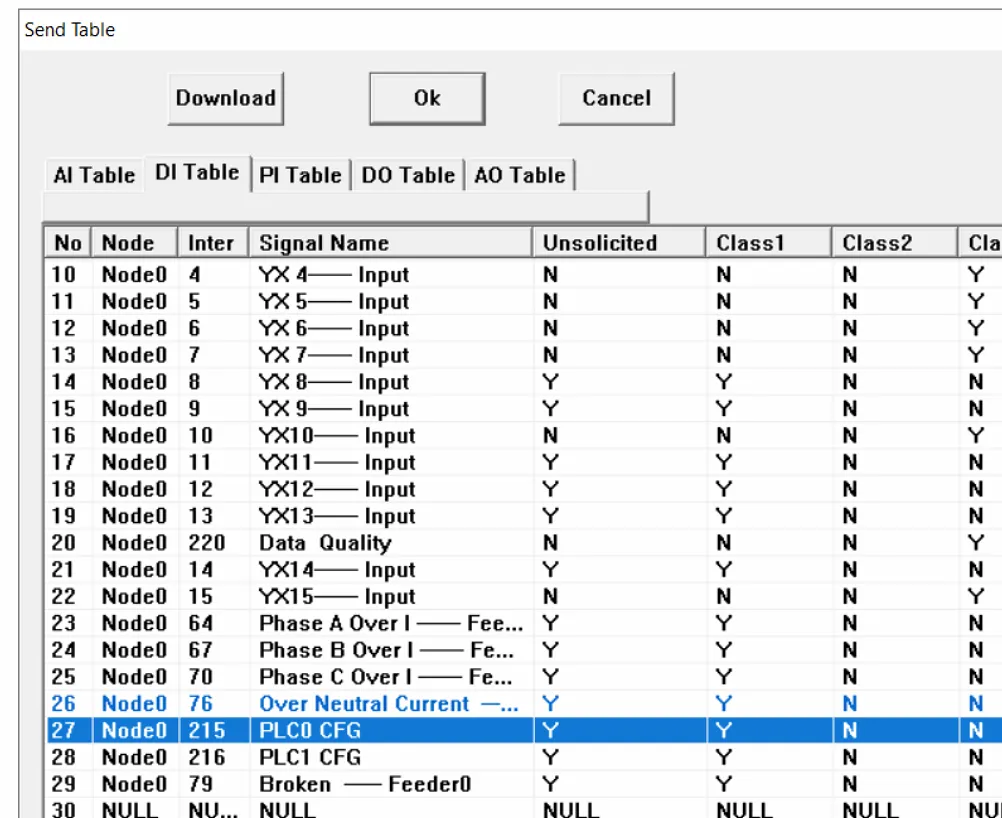The image size is (1002, 818).
Task: Select the 'YX 5—— Input' signal
Action: [334, 302]
